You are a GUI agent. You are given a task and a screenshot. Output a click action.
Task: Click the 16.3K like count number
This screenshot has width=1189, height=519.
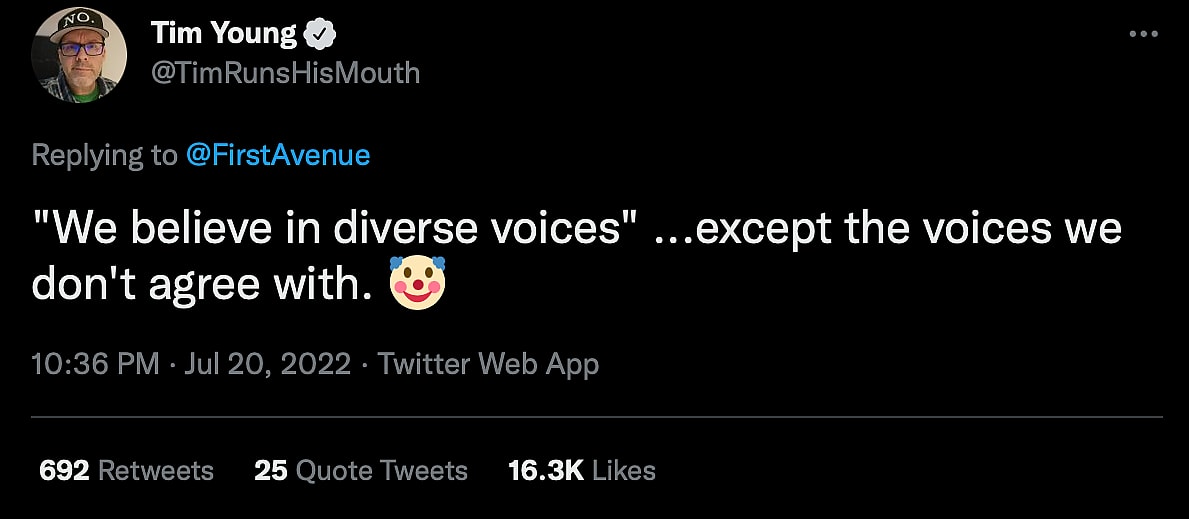coord(545,471)
